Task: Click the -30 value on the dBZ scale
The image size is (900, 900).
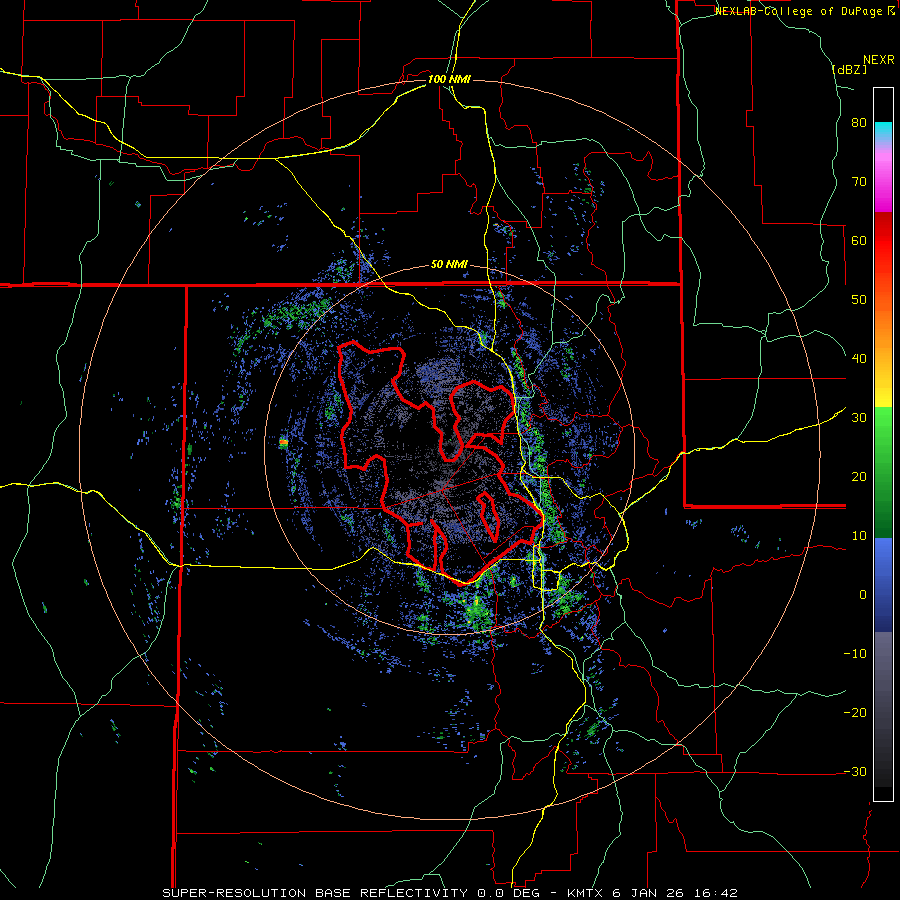Action: pyautogui.click(x=855, y=771)
